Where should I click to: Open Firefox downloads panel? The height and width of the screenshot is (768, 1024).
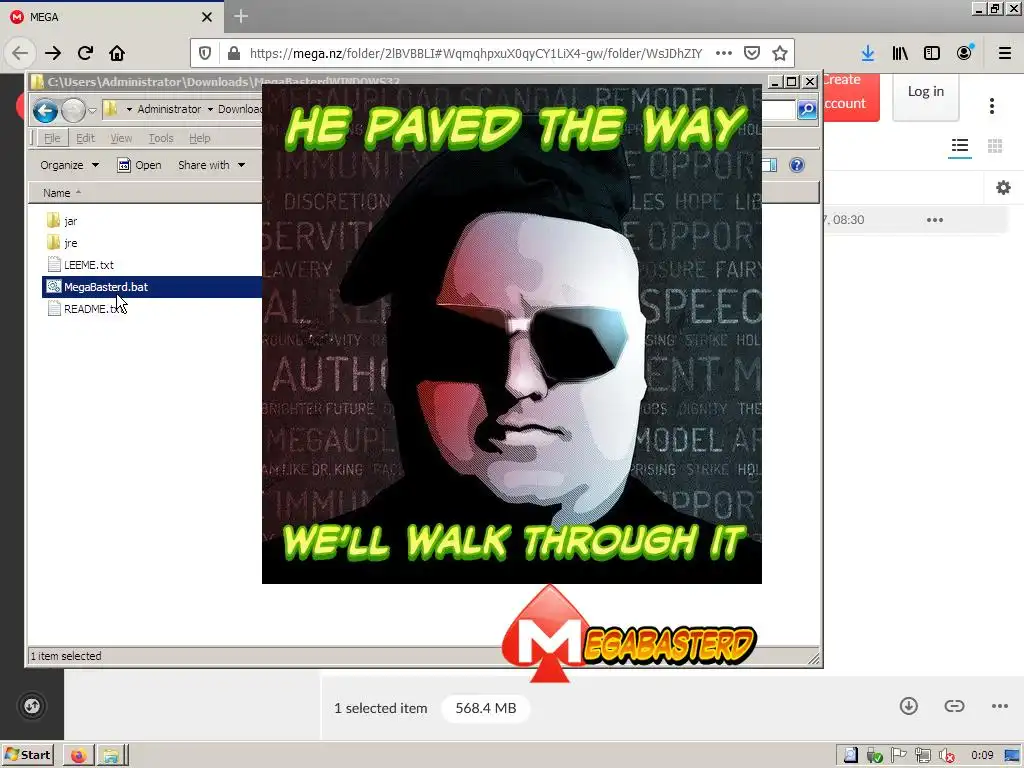click(868, 53)
